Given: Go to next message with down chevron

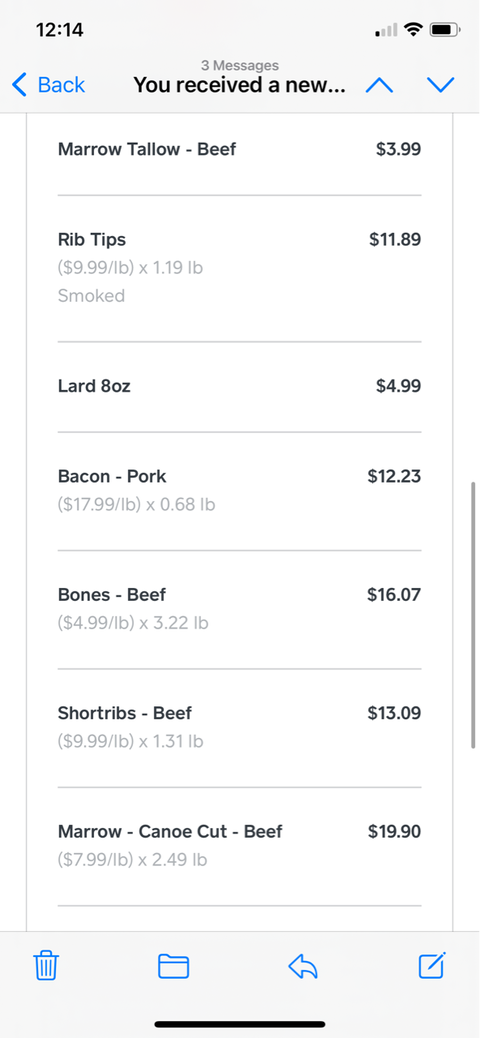Looking at the screenshot, I should tap(440, 85).
